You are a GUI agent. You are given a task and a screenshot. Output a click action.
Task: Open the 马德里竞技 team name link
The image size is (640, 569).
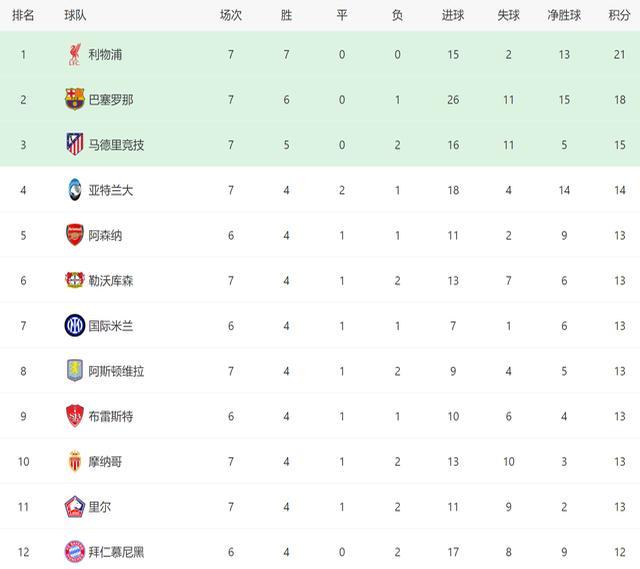[116, 144]
